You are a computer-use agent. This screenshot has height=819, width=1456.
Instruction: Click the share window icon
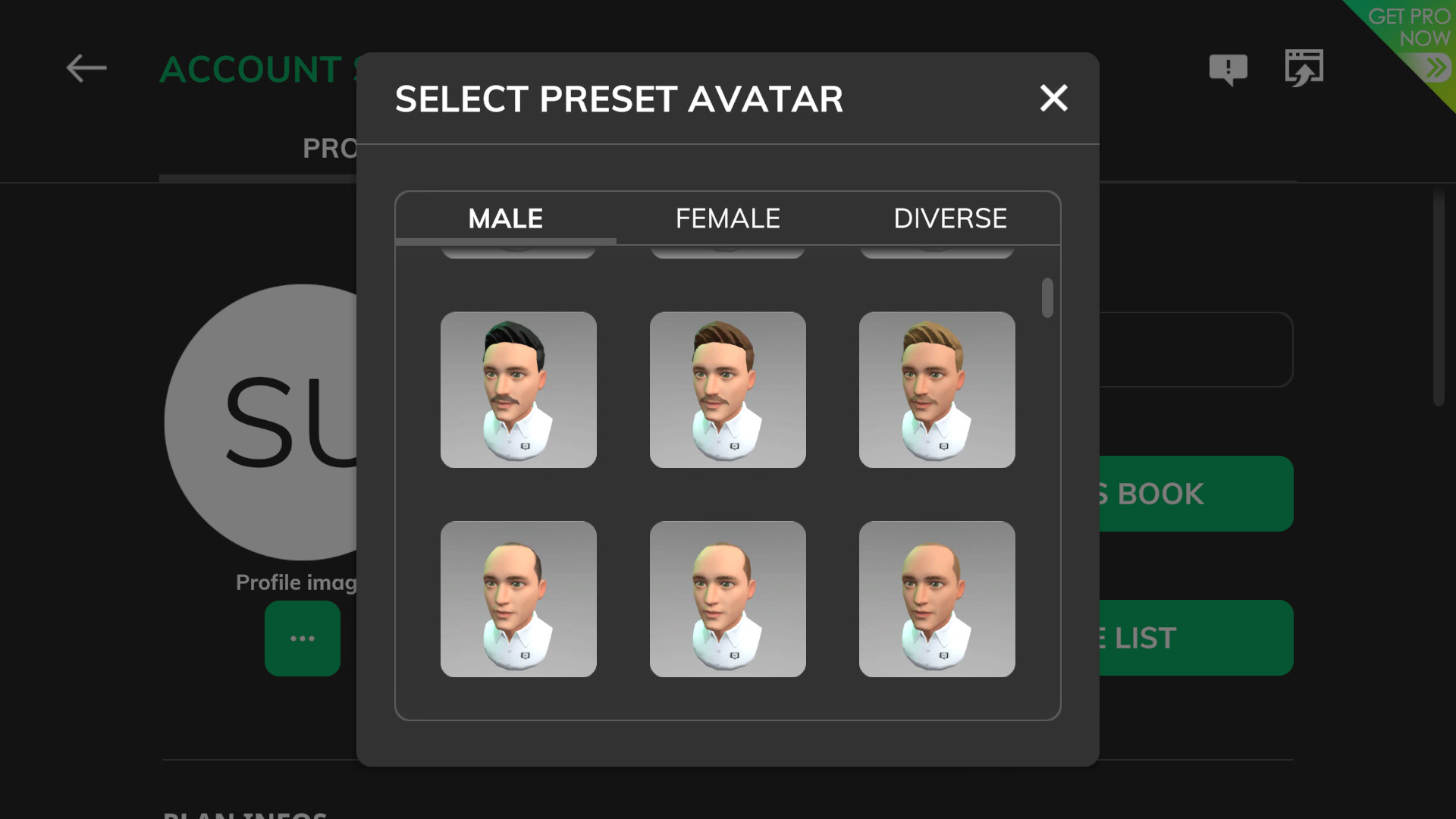coord(1304,68)
